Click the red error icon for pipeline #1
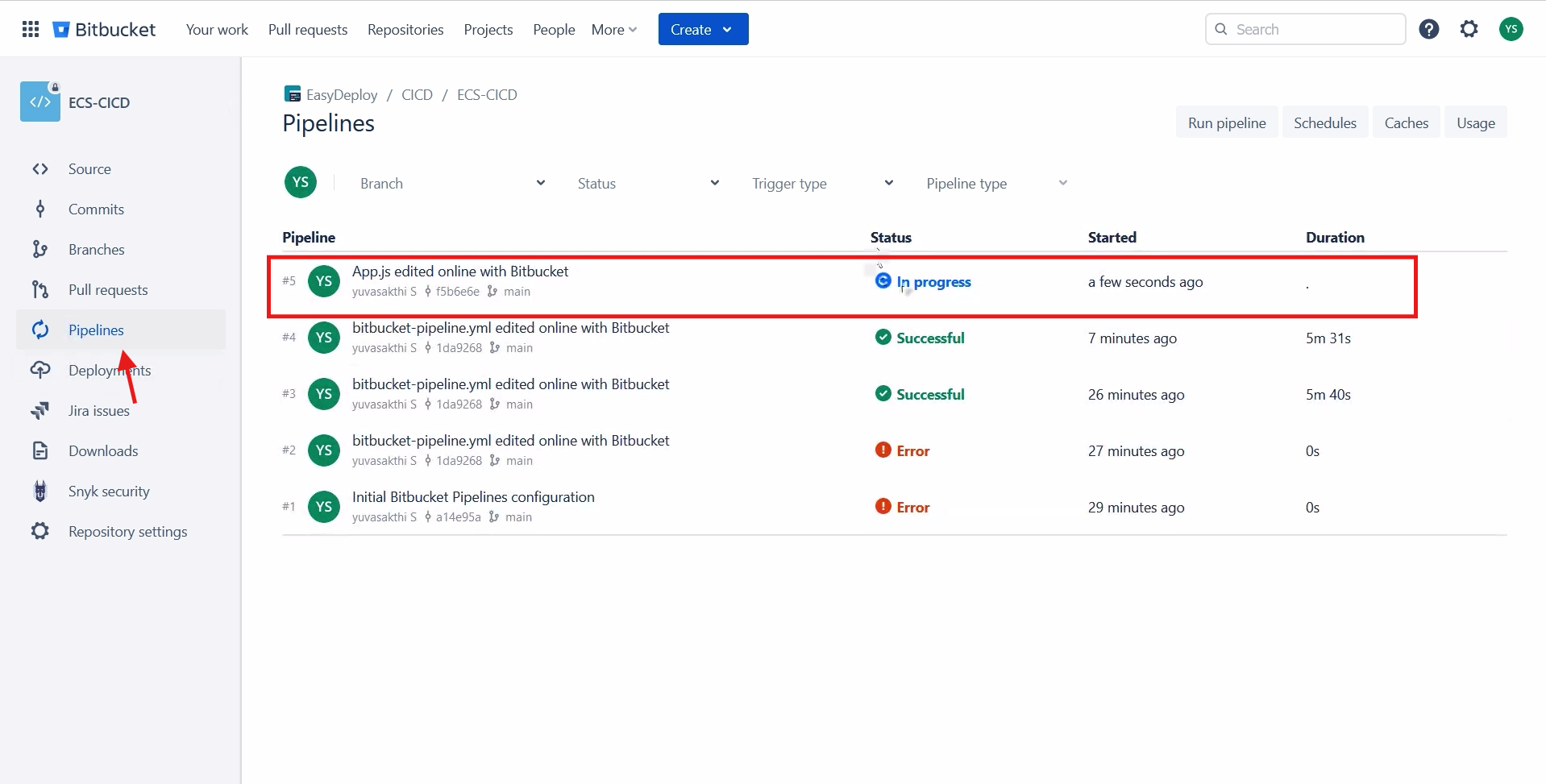The image size is (1546, 784). click(x=883, y=507)
